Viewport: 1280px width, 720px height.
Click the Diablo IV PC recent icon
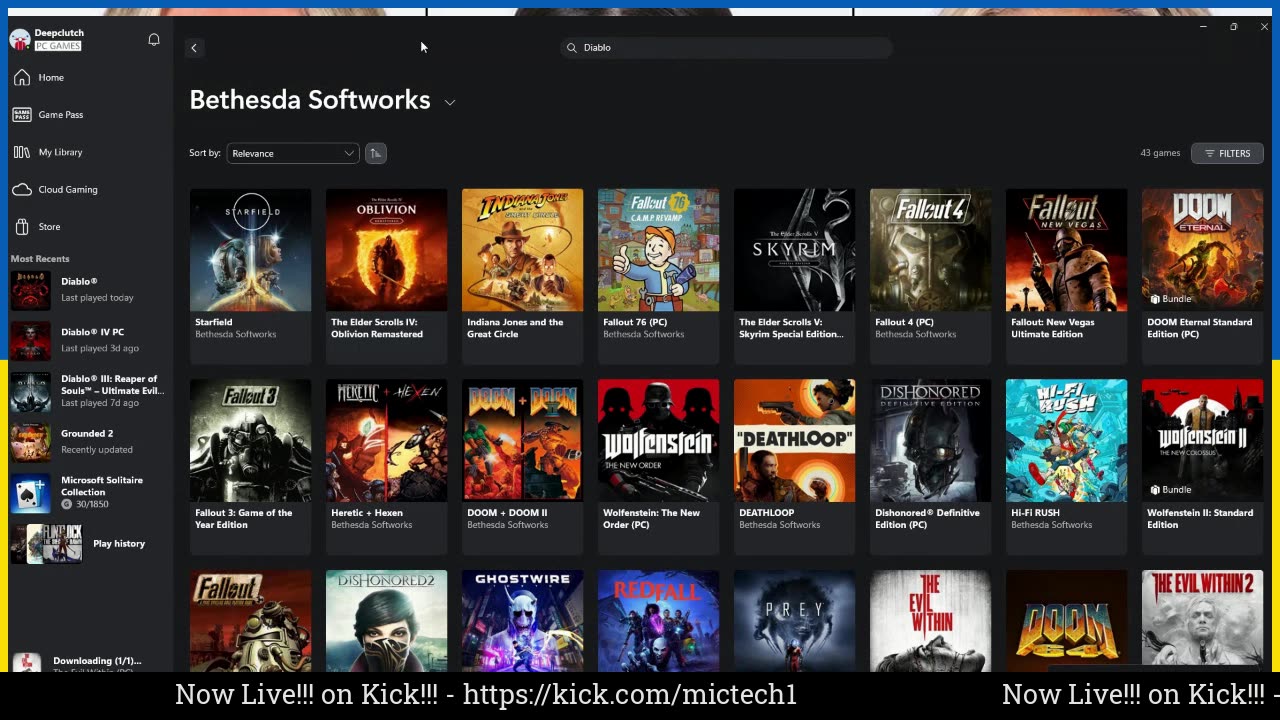click(30, 340)
